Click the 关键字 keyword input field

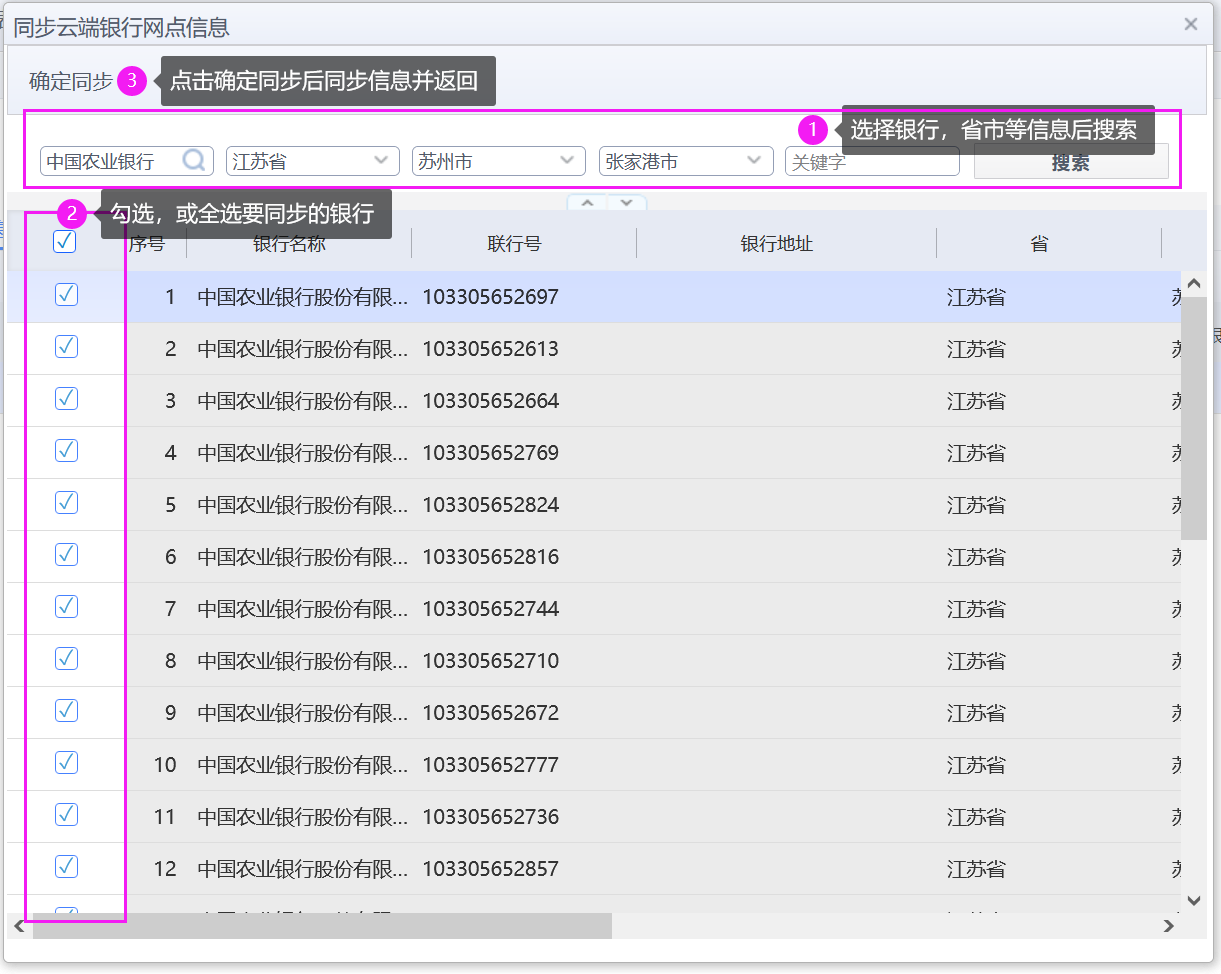tap(872, 161)
